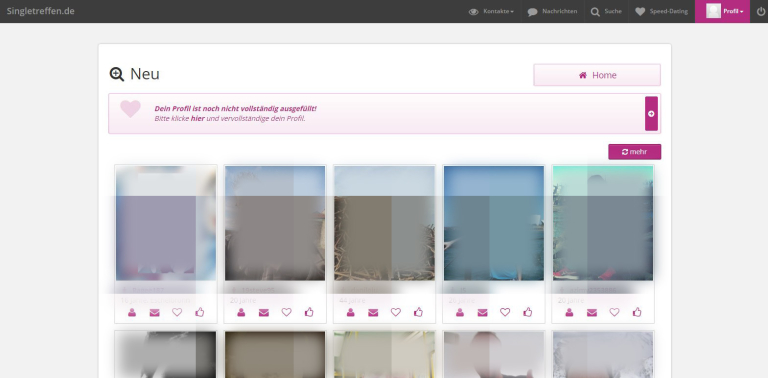
Task: Click heart icon on 10steve05's card
Action: pyautogui.click(x=286, y=312)
